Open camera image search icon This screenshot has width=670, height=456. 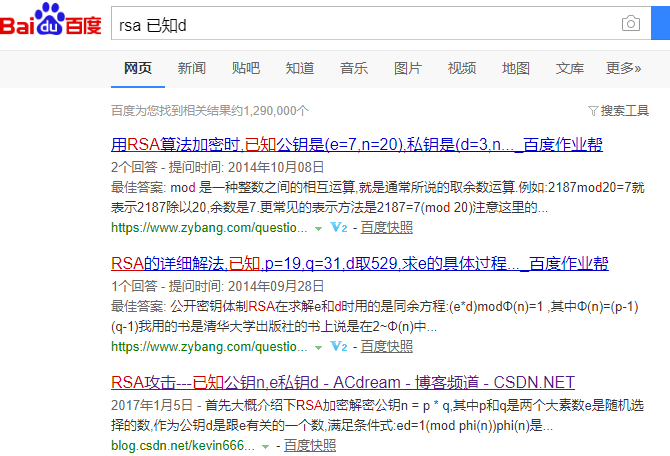coord(631,24)
